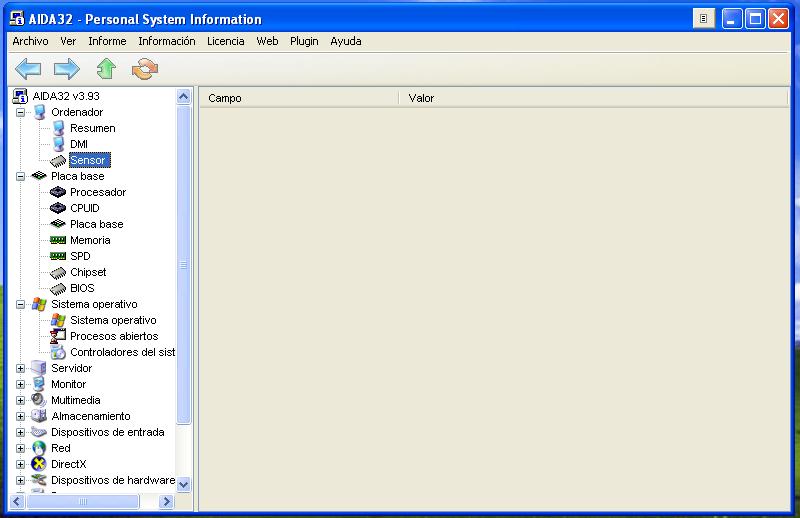
Task: Select the DMI tree entry
Action: [x=79, y=144]
